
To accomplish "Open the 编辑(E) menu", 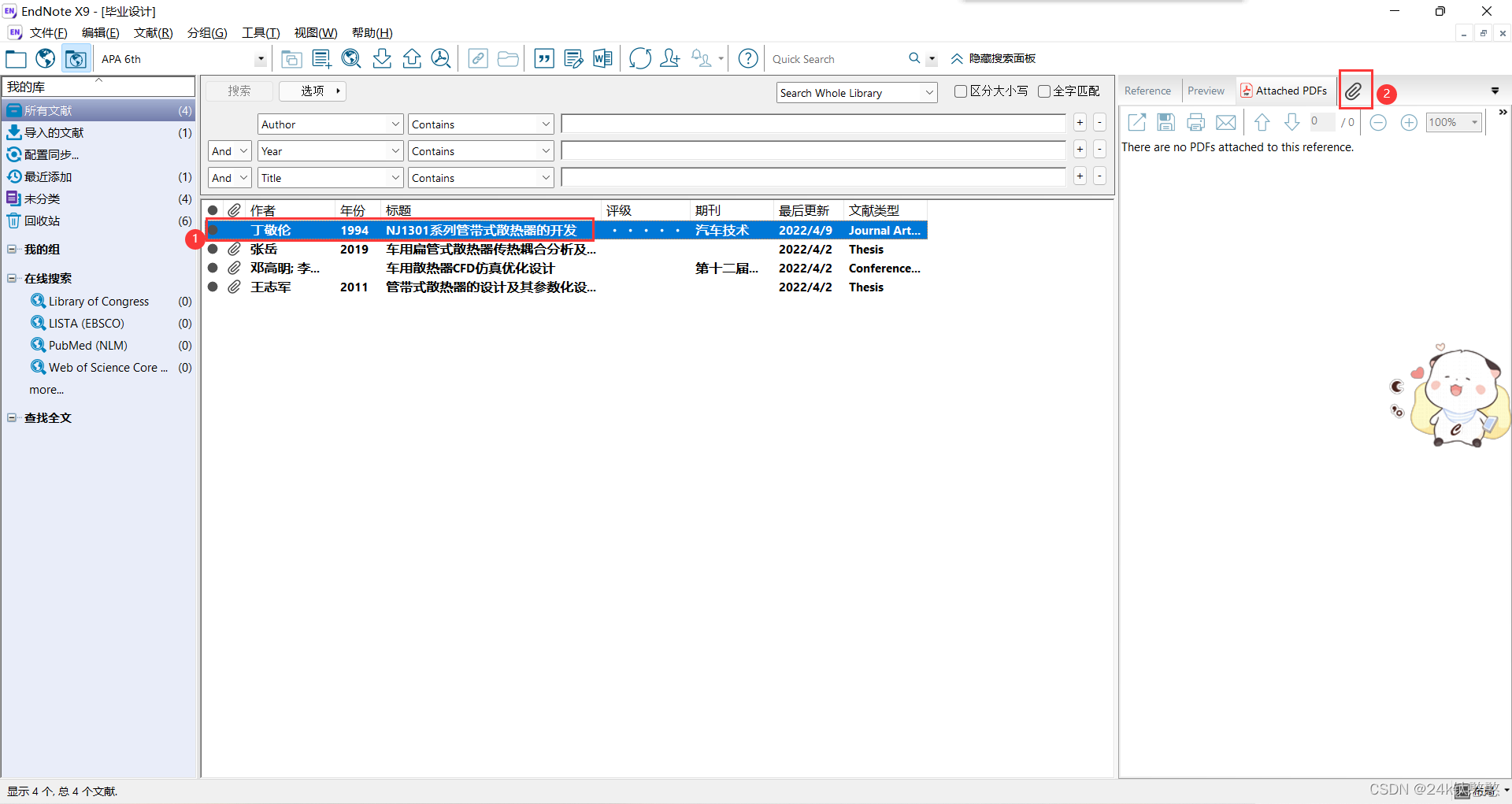I will tap(101, 32).
